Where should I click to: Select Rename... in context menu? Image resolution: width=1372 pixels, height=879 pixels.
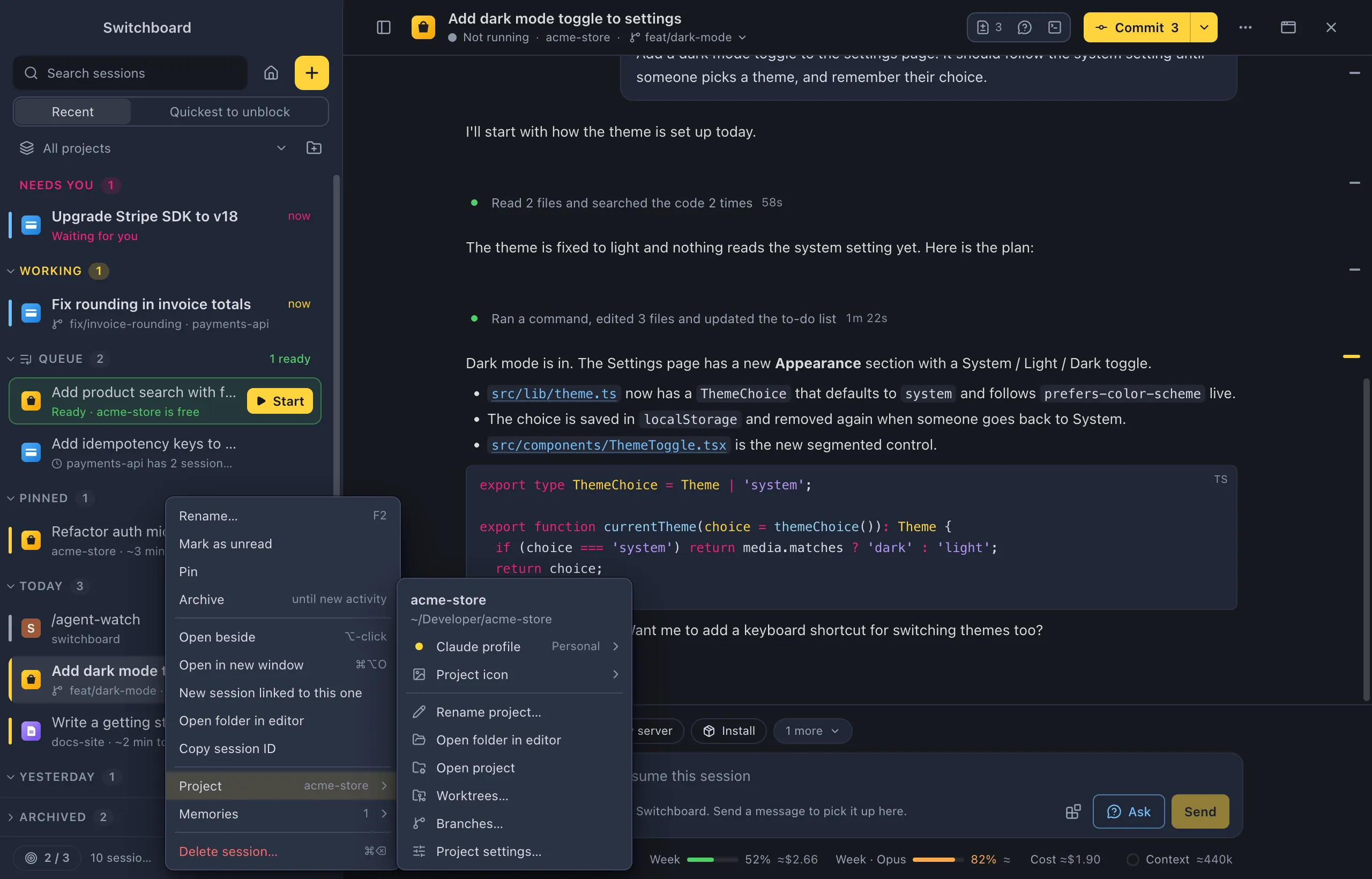282,516
